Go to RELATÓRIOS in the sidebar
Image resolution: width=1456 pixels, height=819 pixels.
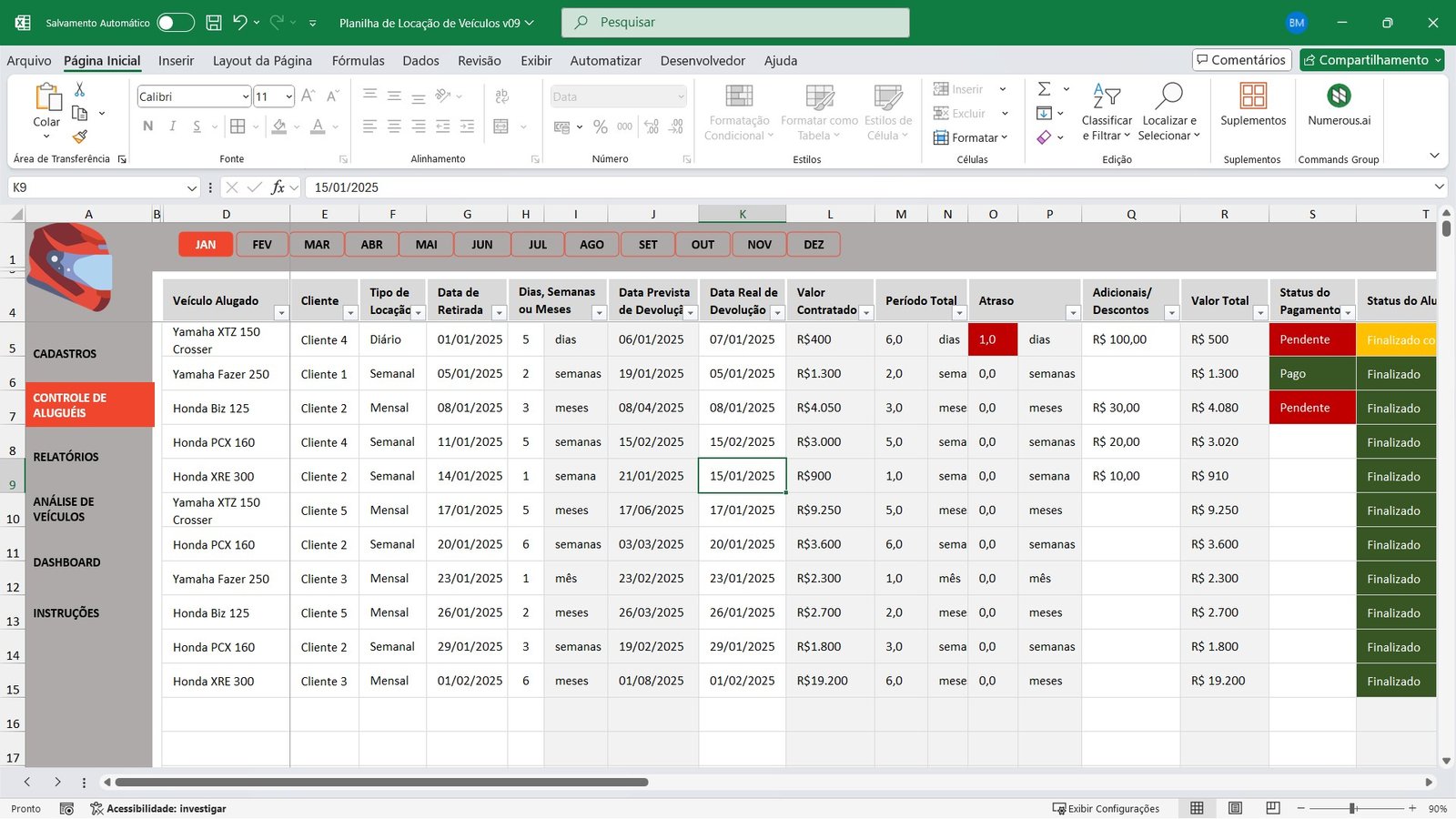click(66, 457)
